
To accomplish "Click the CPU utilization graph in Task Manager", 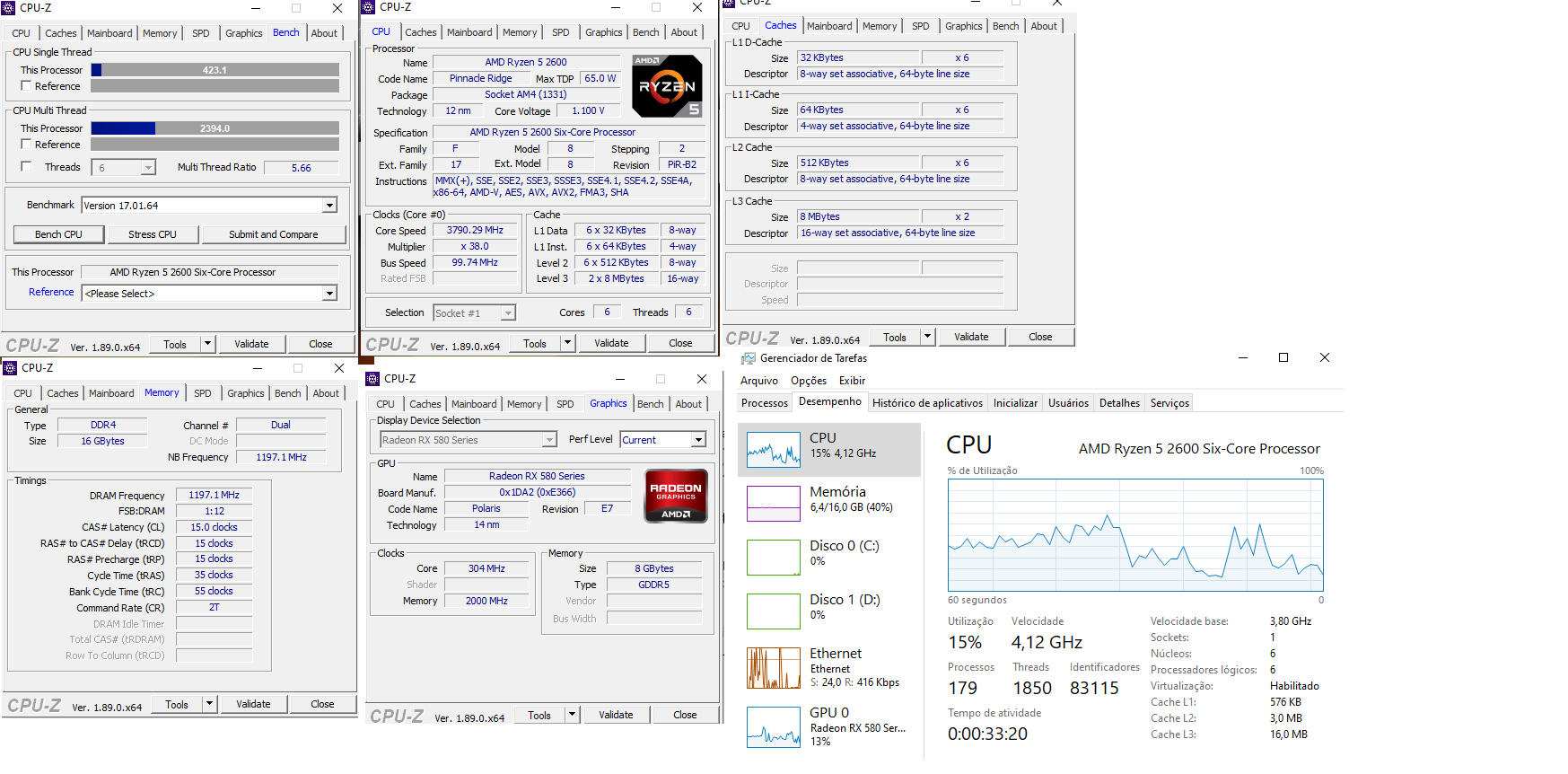I will pyautogui.click(x=1135, y=534).
